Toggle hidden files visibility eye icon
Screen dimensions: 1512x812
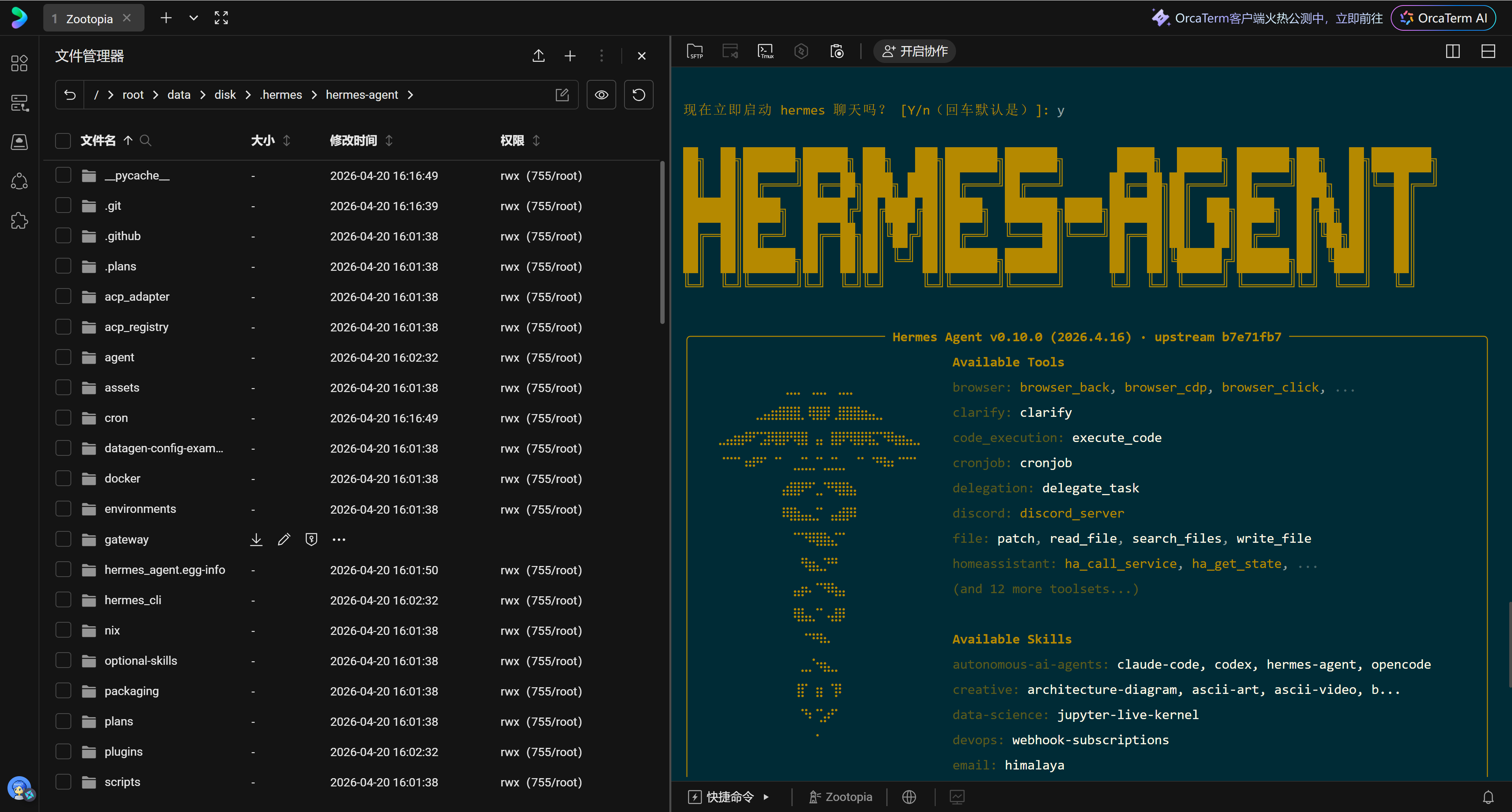pyautogui.click(x=601, y=94)
